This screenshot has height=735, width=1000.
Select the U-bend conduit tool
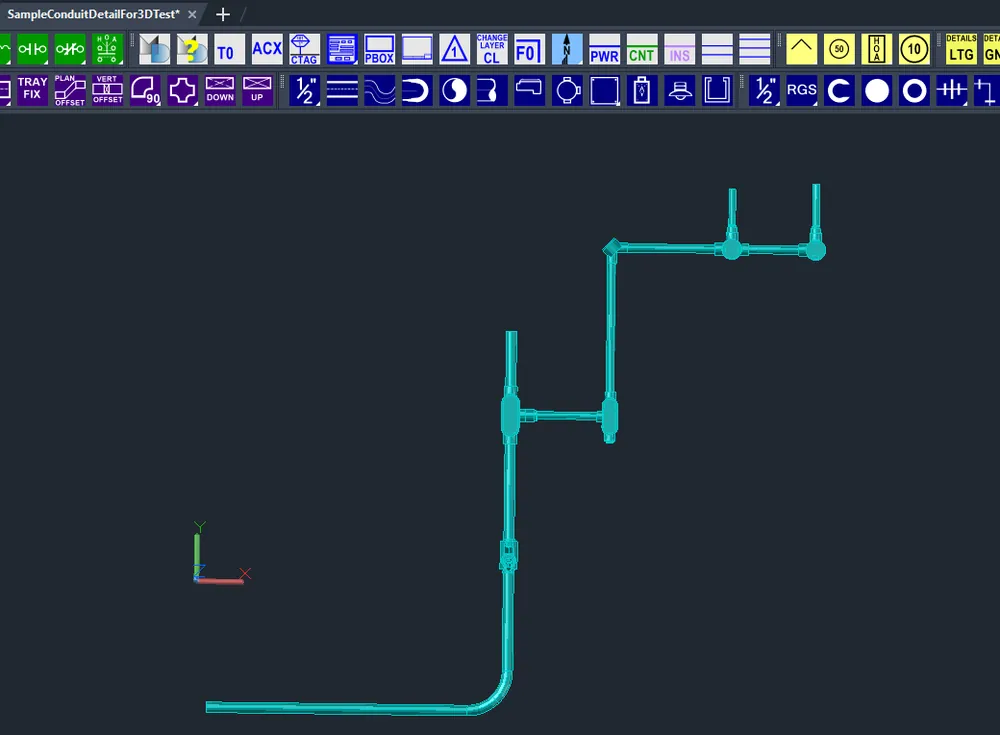pos(417,90)
